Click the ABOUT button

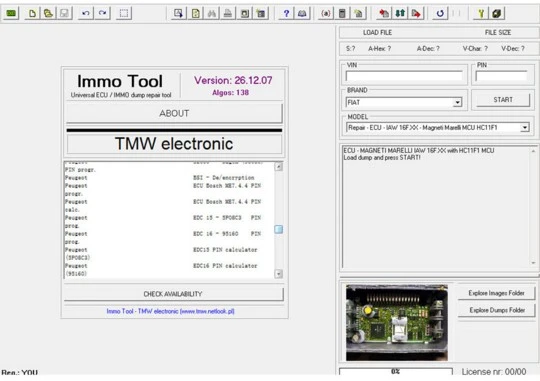pyautogui.click(x=174, y=113)
